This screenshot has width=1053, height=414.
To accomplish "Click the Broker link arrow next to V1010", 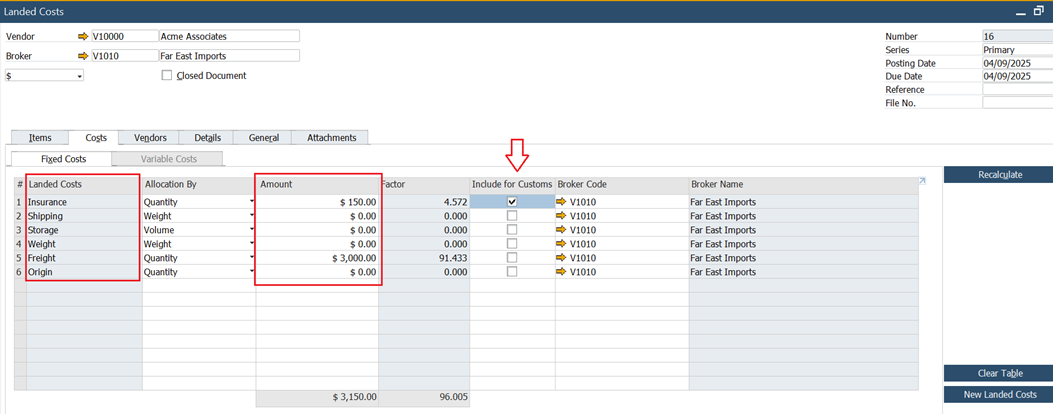I will click(83, 56).
